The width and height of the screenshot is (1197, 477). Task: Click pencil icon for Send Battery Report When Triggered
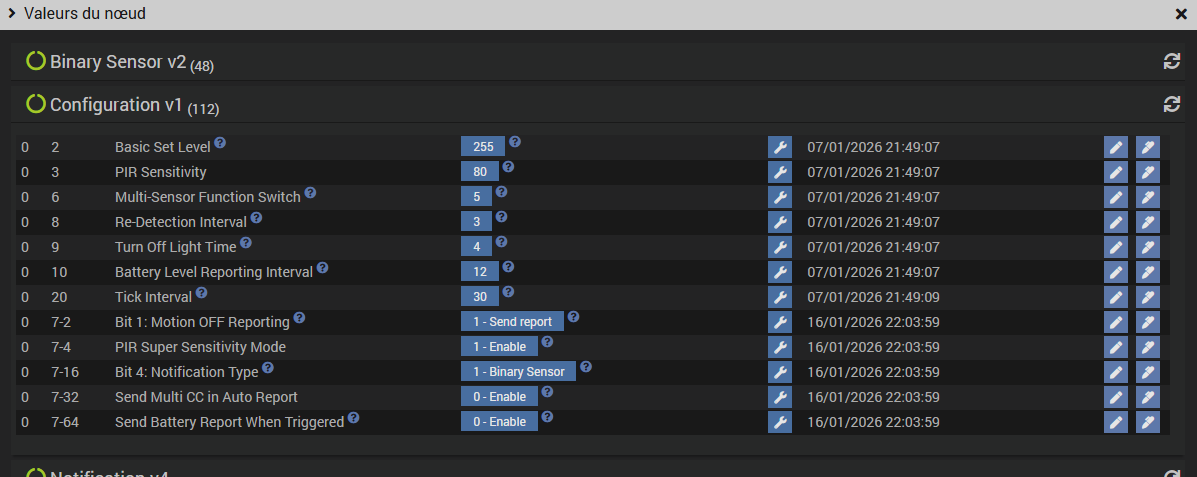point(1115,422)
